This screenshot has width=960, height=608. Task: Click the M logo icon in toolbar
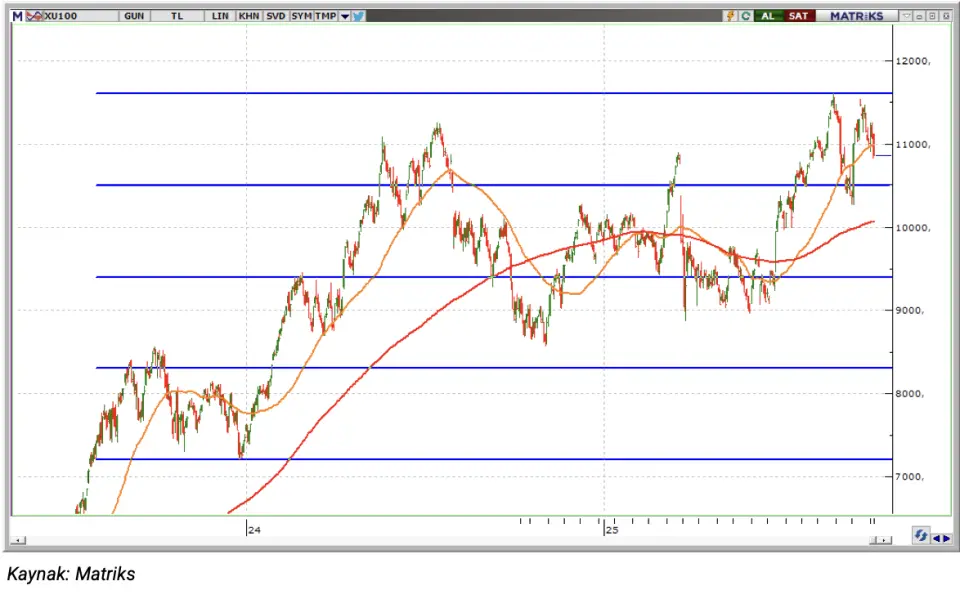[x=16, y=17]
